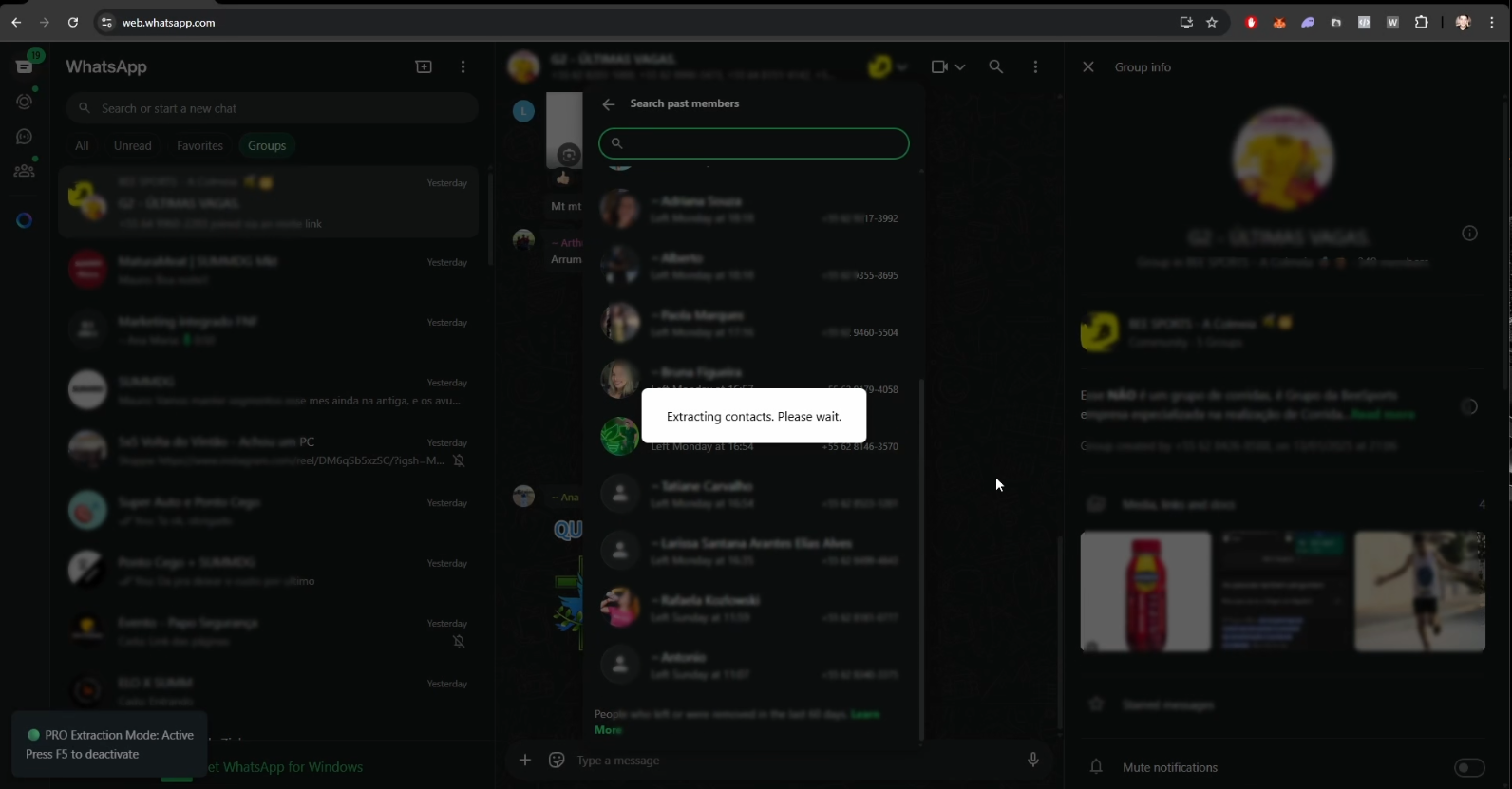Click the browser back arrow
The image size is (1512, 789).
click(16, 22)
